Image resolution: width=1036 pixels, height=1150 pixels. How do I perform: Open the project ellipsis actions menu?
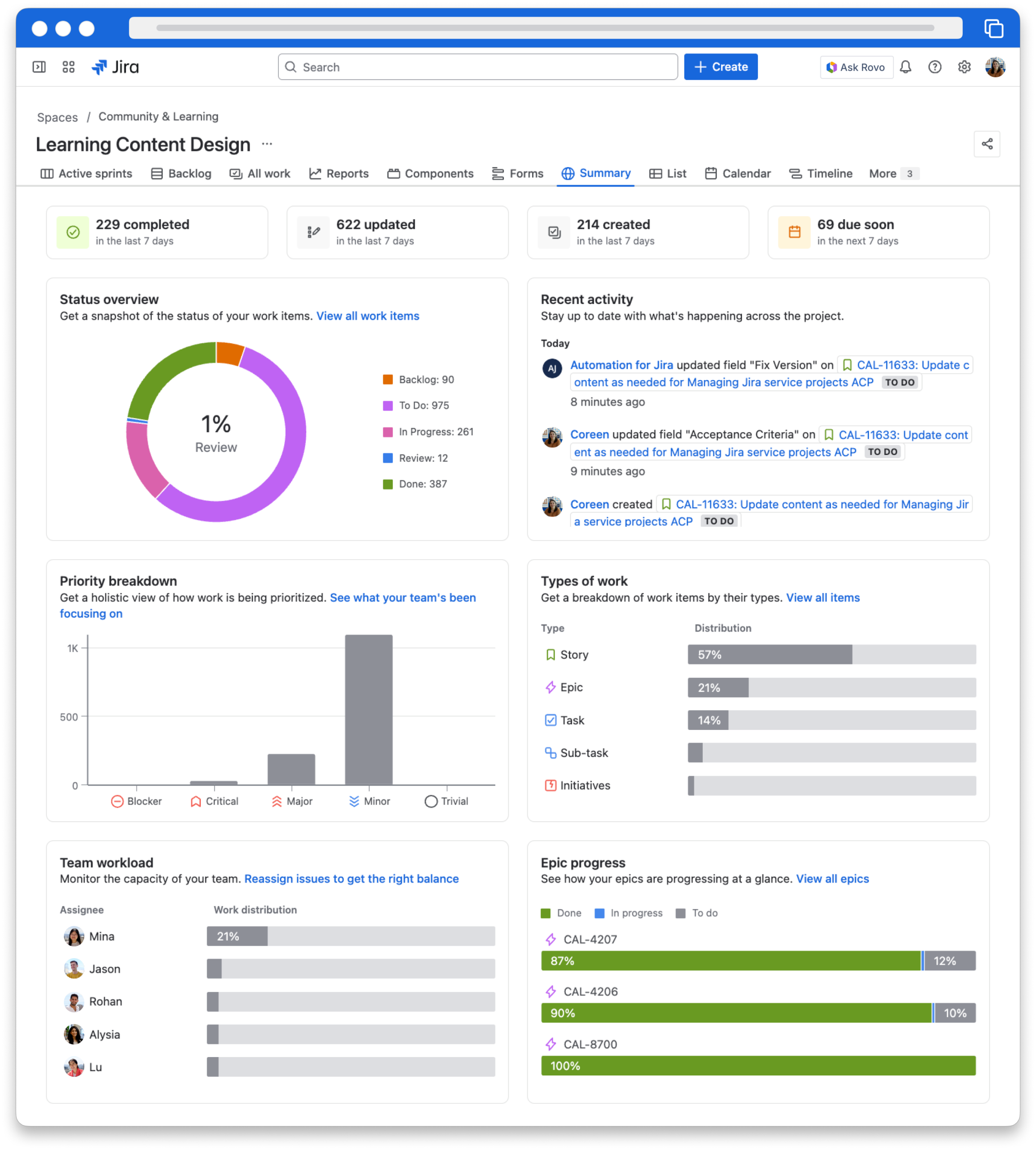pyautogui.click(x=267, y=144)
